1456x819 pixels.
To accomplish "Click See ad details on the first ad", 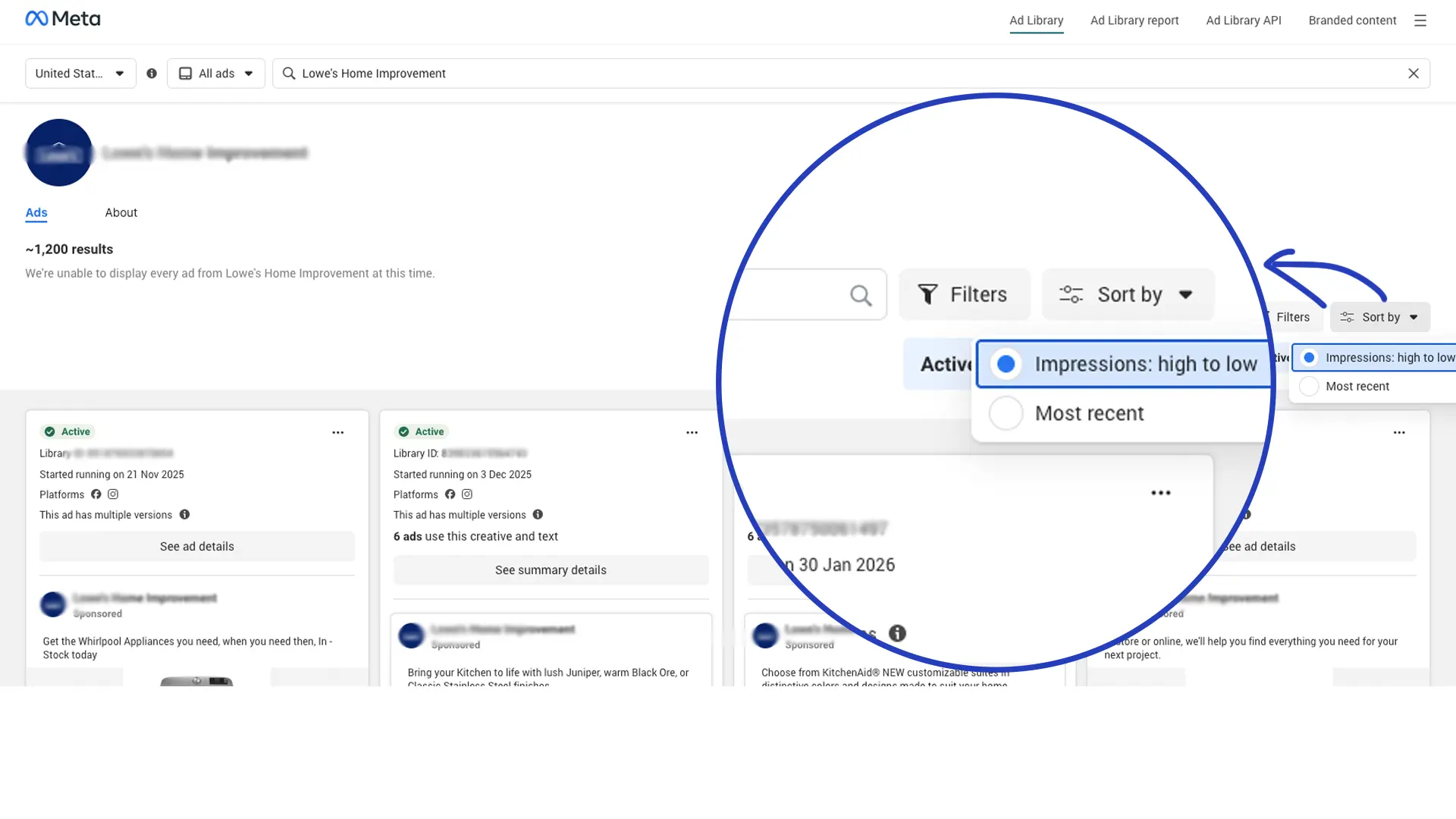I will coord(196,546).
